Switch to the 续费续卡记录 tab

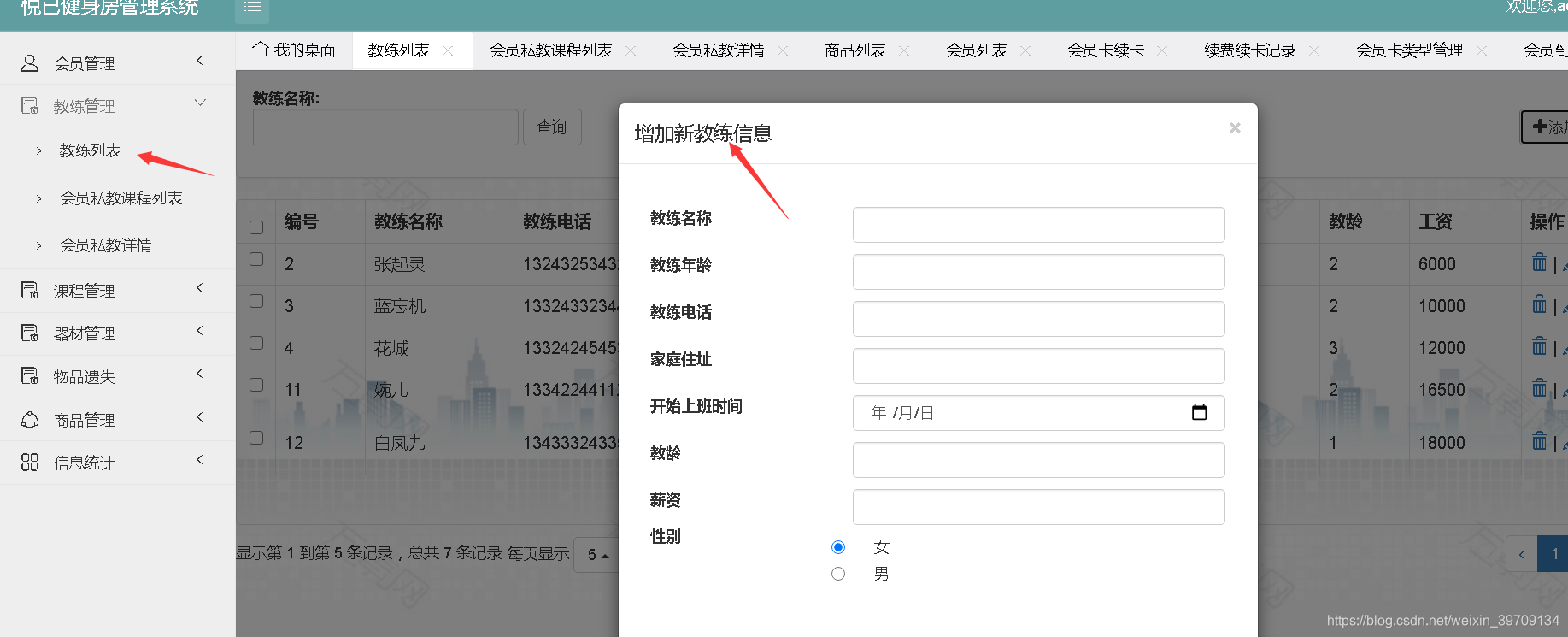[1250, 50]
